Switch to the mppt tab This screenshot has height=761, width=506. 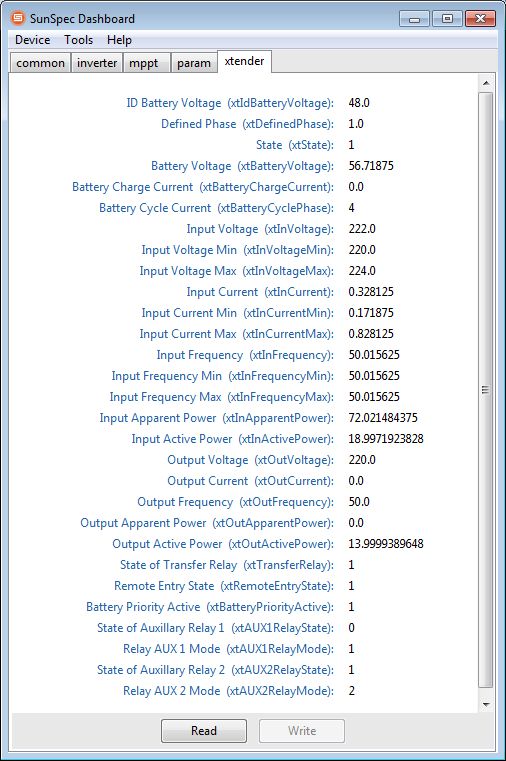tap(146, 63)
